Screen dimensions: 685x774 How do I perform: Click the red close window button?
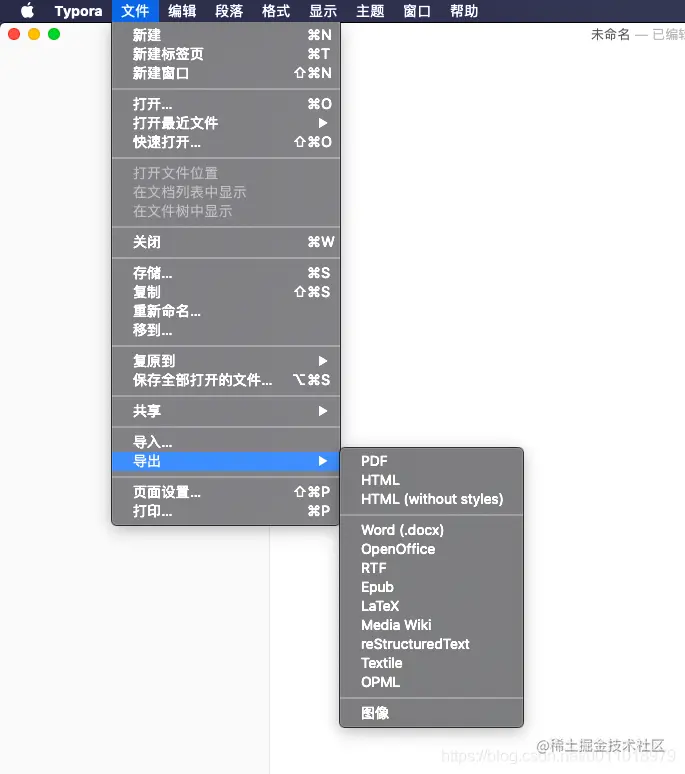pos(14,34)
